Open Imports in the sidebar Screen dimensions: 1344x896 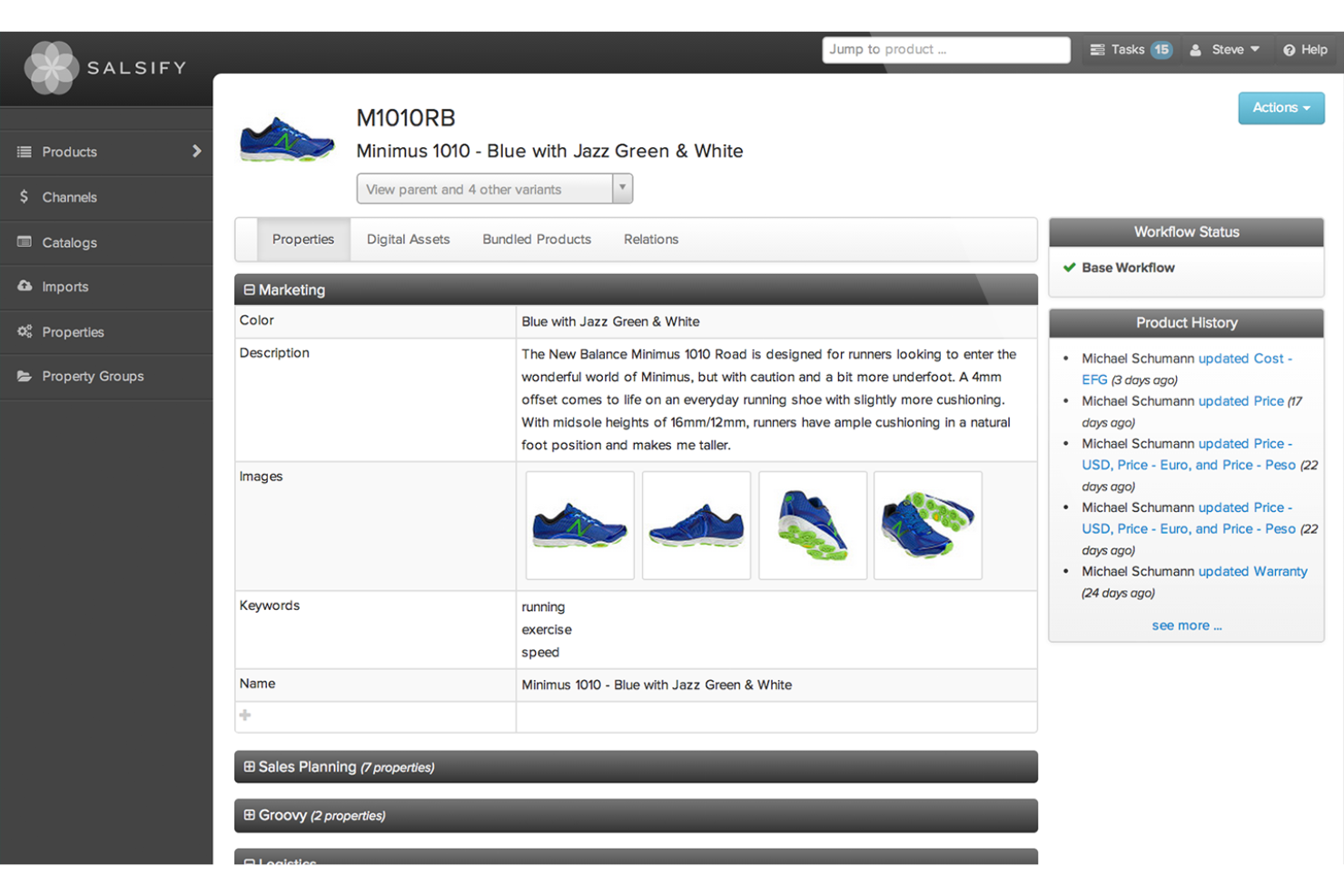106,287
